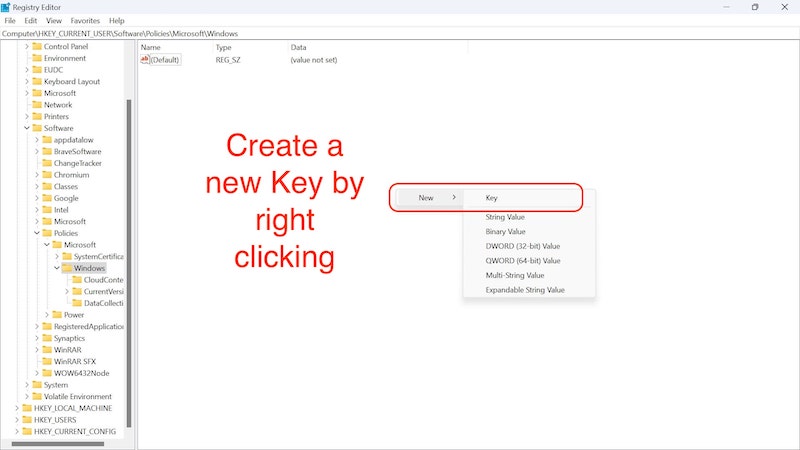This screenshot has width=800, height=450.
Task: Select the Windows key folder icon
Action: pos(67,268)
